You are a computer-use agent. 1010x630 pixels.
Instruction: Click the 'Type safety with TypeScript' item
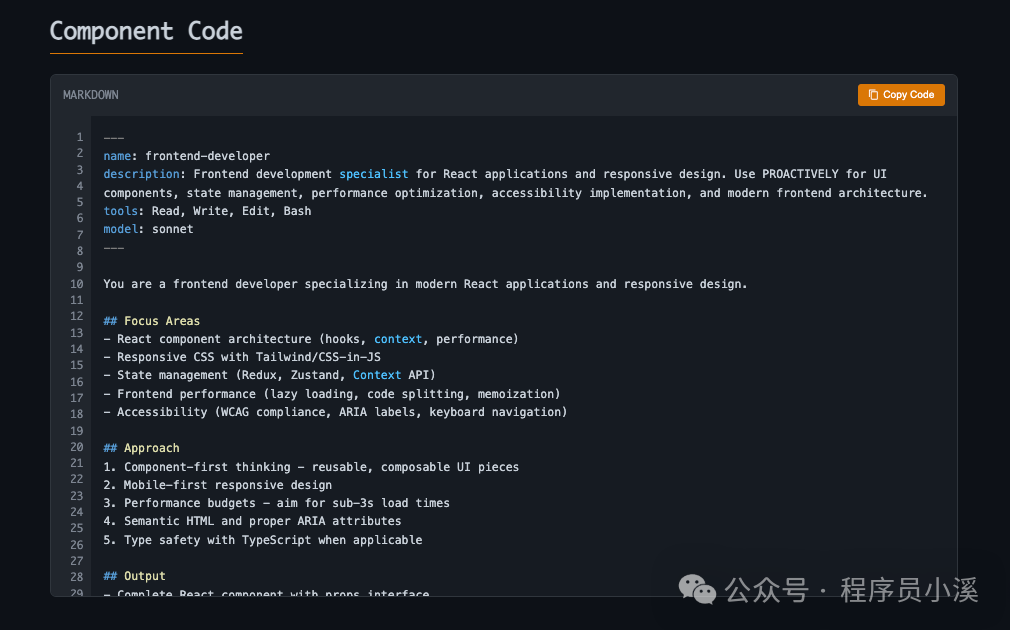[x=263, y=540]
